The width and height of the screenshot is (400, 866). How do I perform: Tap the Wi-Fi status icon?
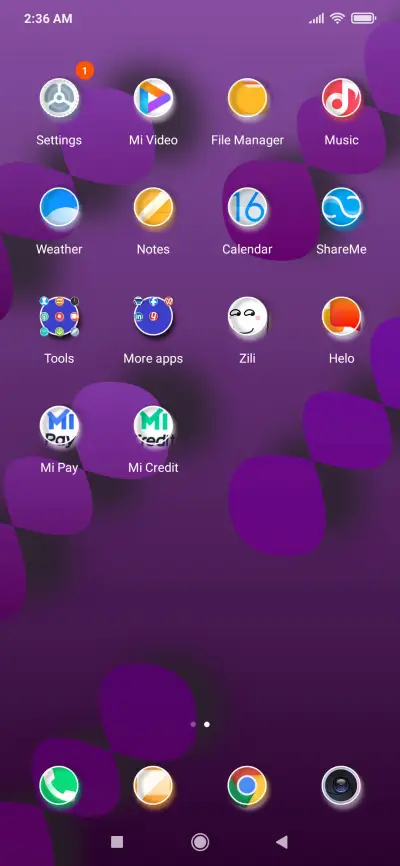[x=337, y=18]
